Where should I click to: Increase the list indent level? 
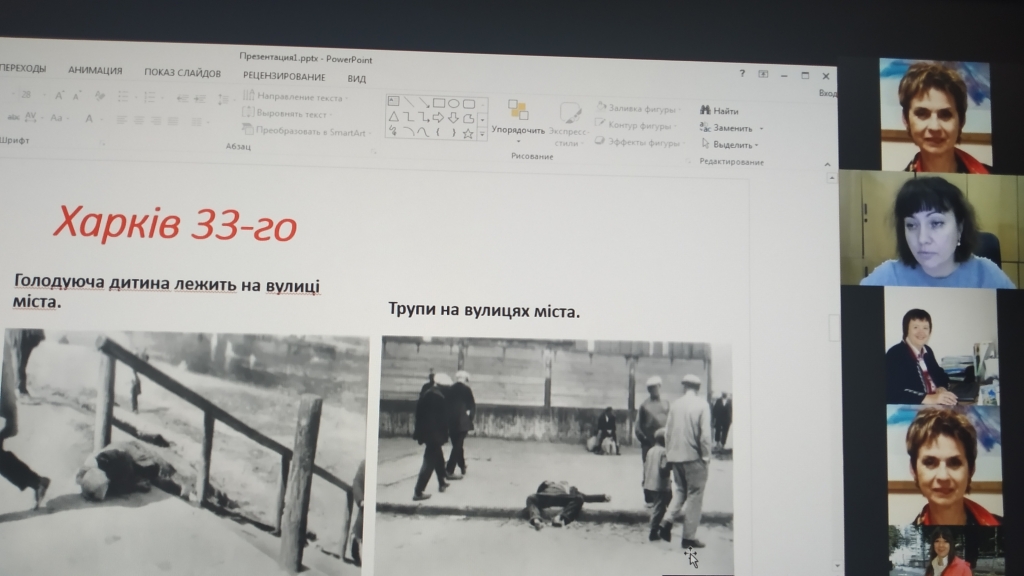click(x=200, y=99)
